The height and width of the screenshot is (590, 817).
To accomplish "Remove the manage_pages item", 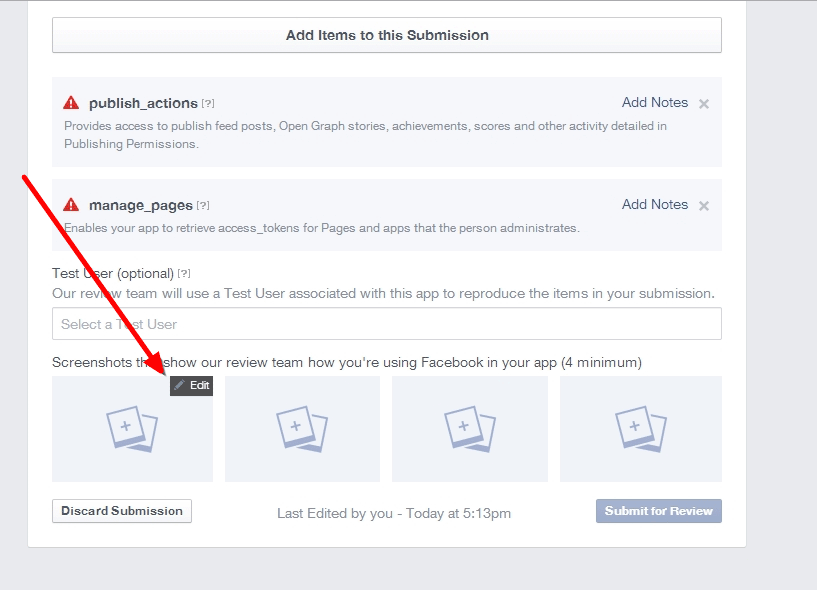I will 704,206.
